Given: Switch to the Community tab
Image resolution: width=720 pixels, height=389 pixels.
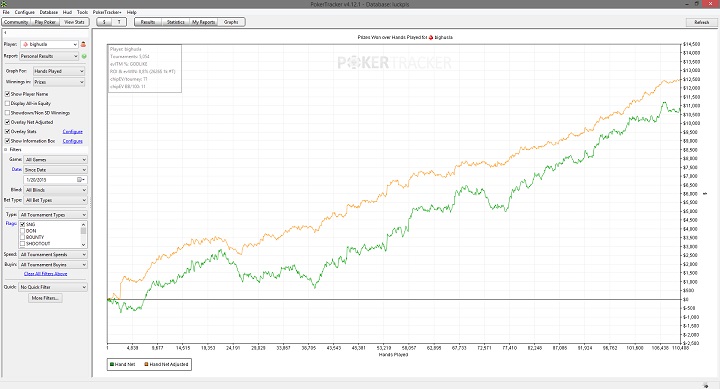Looking at the screenshot, I should (x=16, y=22).
